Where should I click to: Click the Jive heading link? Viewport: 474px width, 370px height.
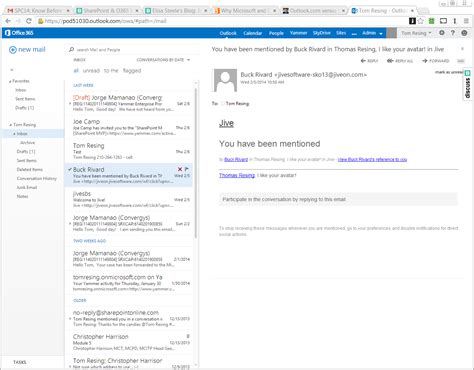(226, 123)
